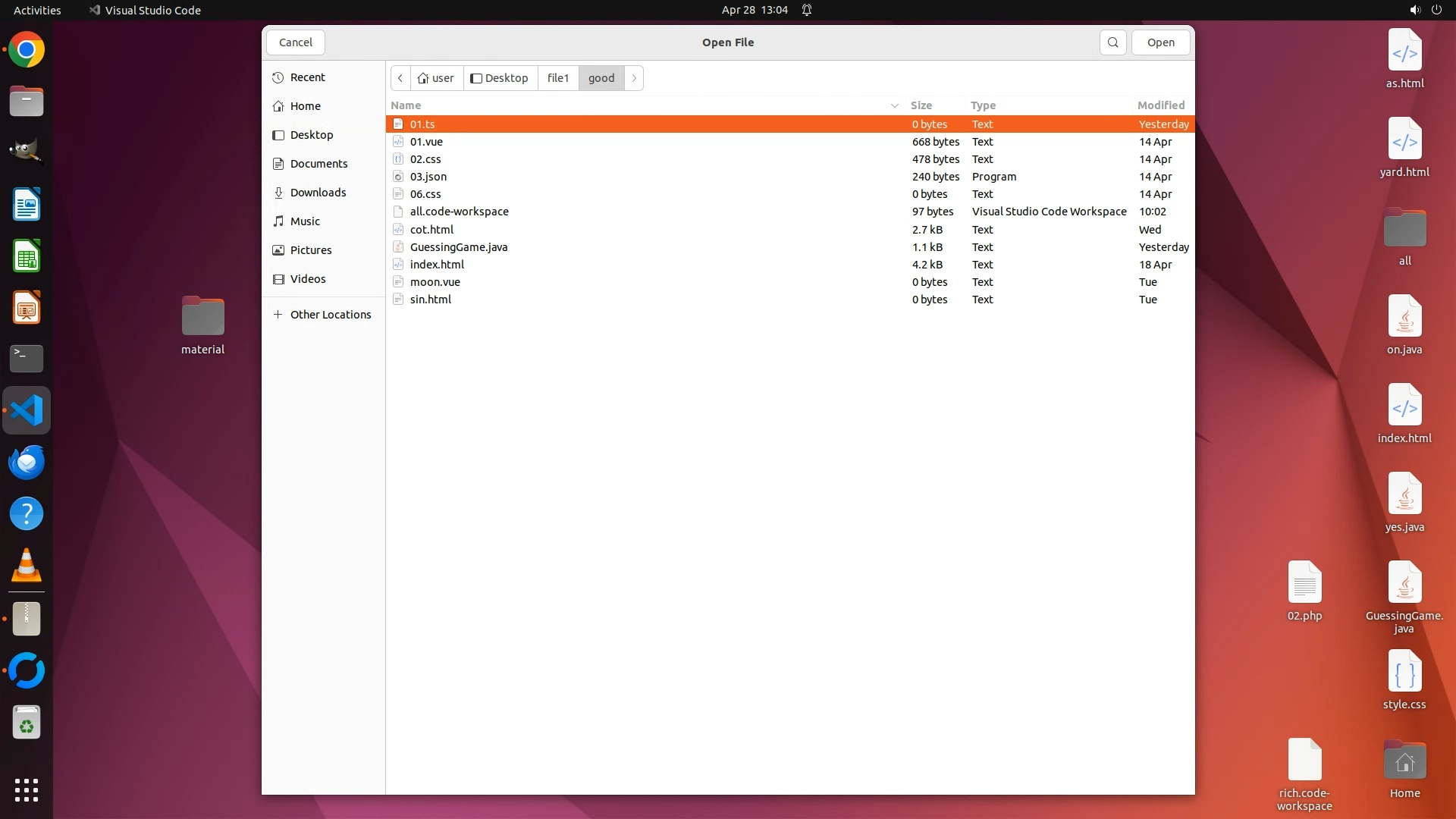Go to Music folder in sidebar

click(305, 221)
